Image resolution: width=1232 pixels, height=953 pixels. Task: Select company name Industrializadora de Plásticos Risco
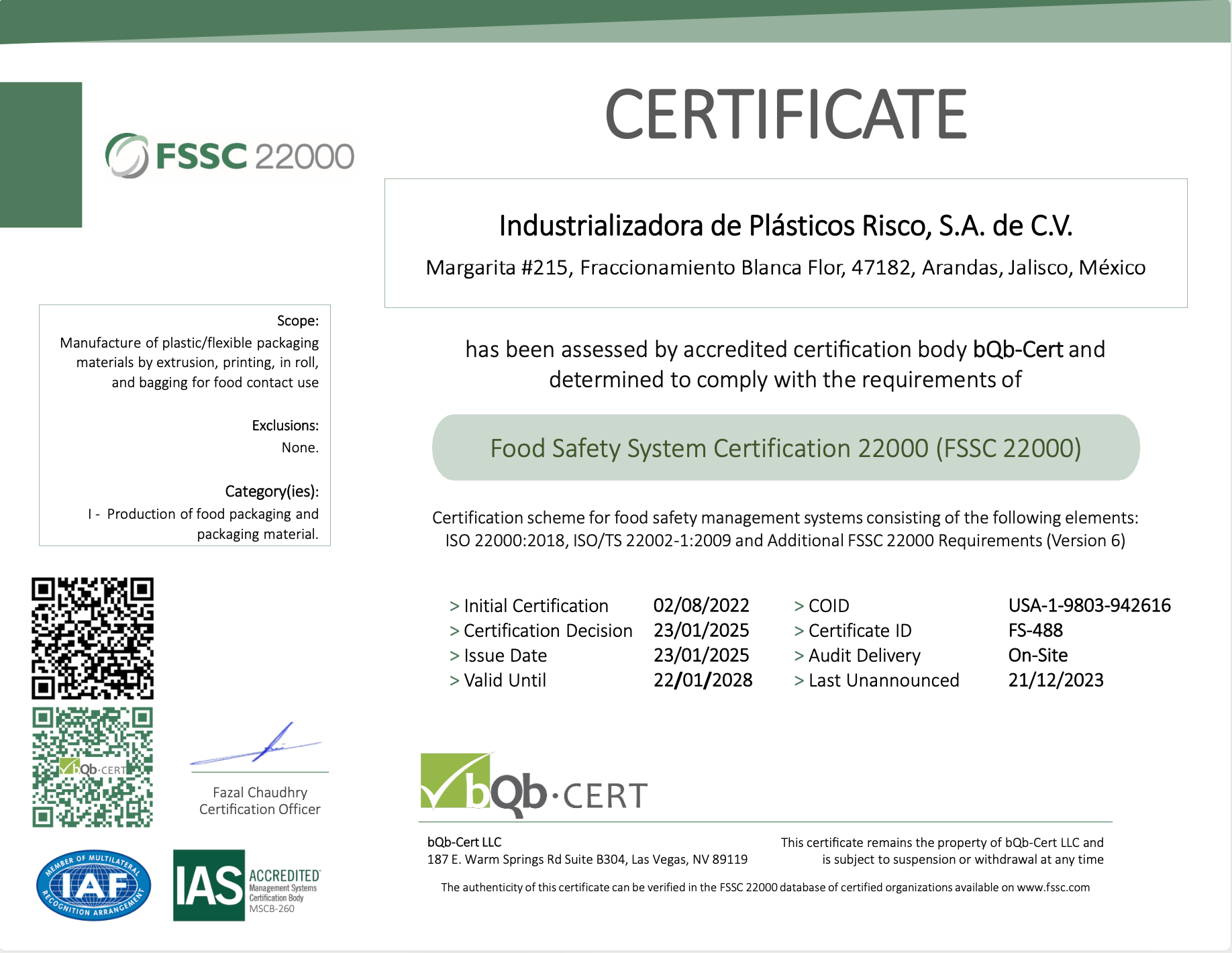[786, 225]
